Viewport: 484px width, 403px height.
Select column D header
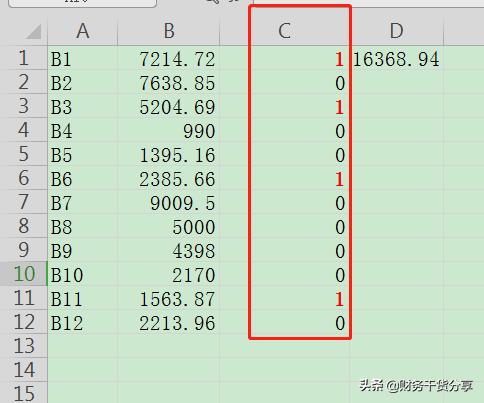tap(397, 31)
